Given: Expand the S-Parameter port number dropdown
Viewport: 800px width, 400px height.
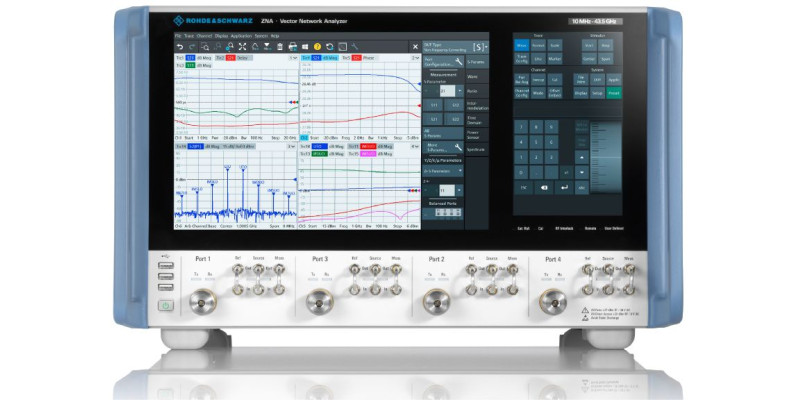Looking at the screenshot, I should 444,89.
